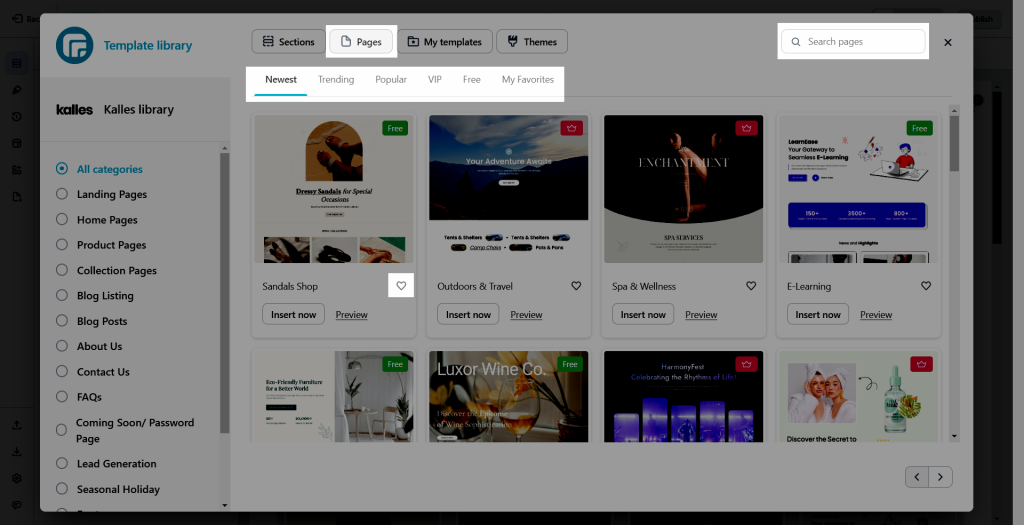Image resolution: width=1024 pixels, height=525 pixels.
Task: Open the Eco-Friendly Furniture thumbnail
Action: click(x=334, y=396)
